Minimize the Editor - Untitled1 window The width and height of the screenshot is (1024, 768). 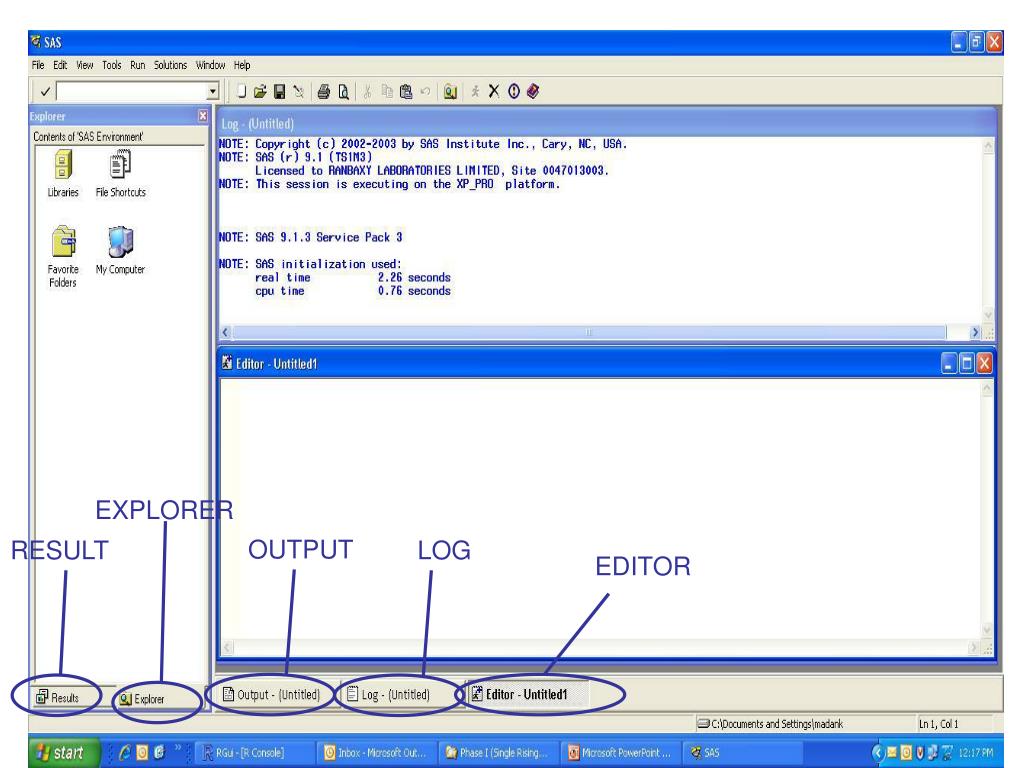click(x=949, y=364)
